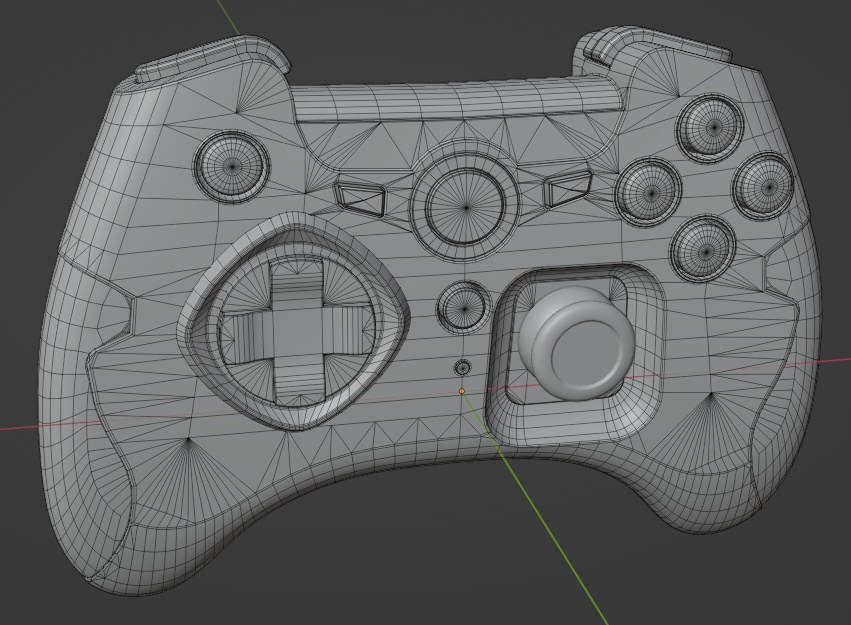Click the large center round button
The width and height of the screenshot is (851, 625).
(x=466, y=206)
